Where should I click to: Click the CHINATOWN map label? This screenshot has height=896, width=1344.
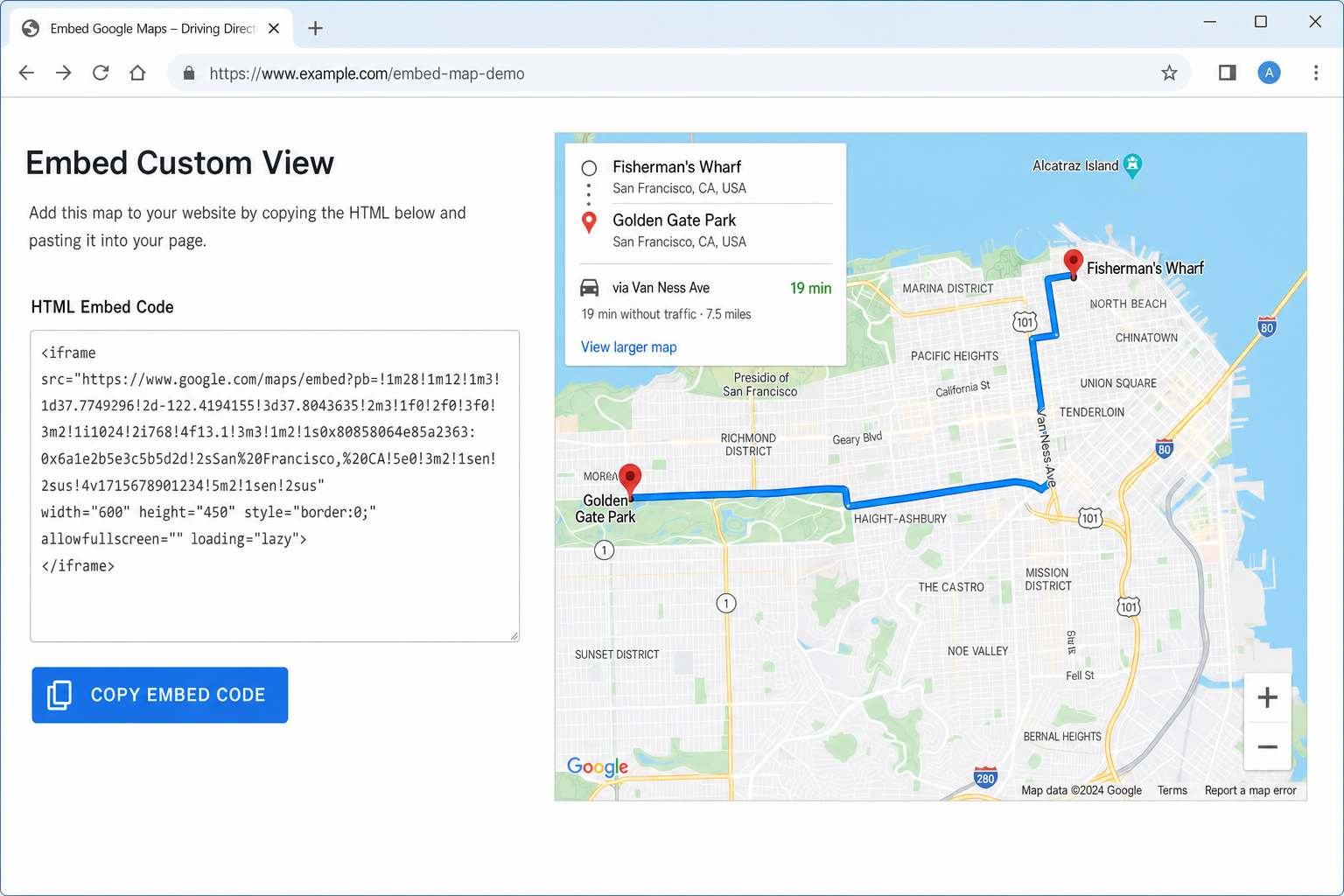[x=1146, y=338]
